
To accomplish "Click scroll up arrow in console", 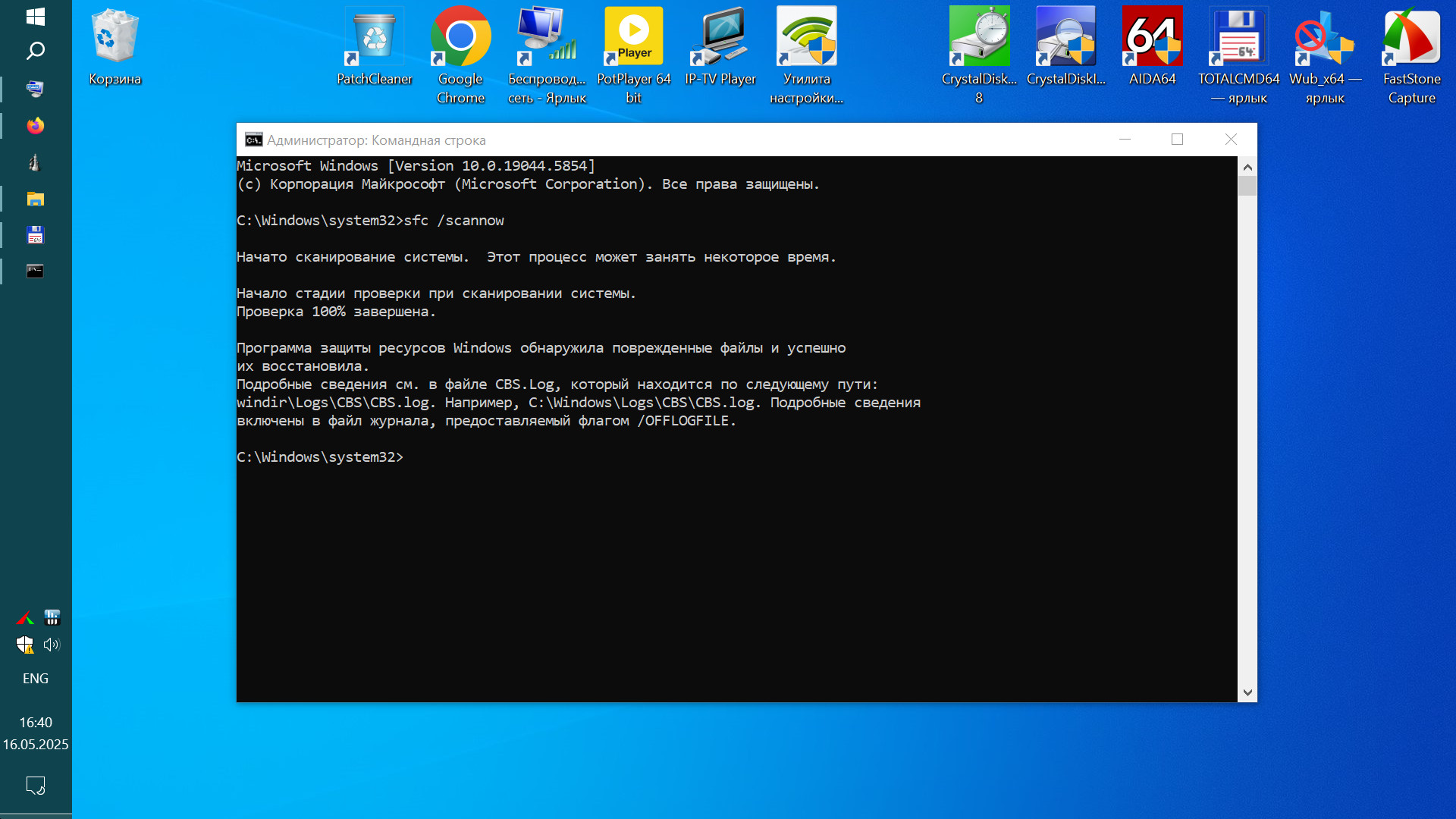I will pos(1247,167).
